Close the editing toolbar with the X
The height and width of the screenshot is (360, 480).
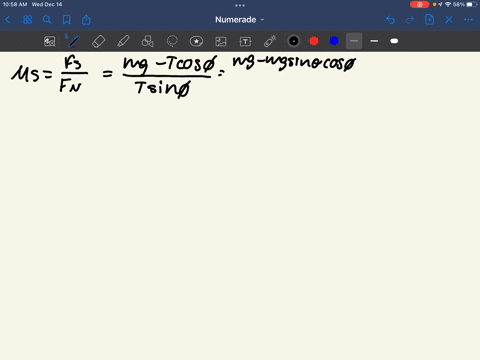449,20
